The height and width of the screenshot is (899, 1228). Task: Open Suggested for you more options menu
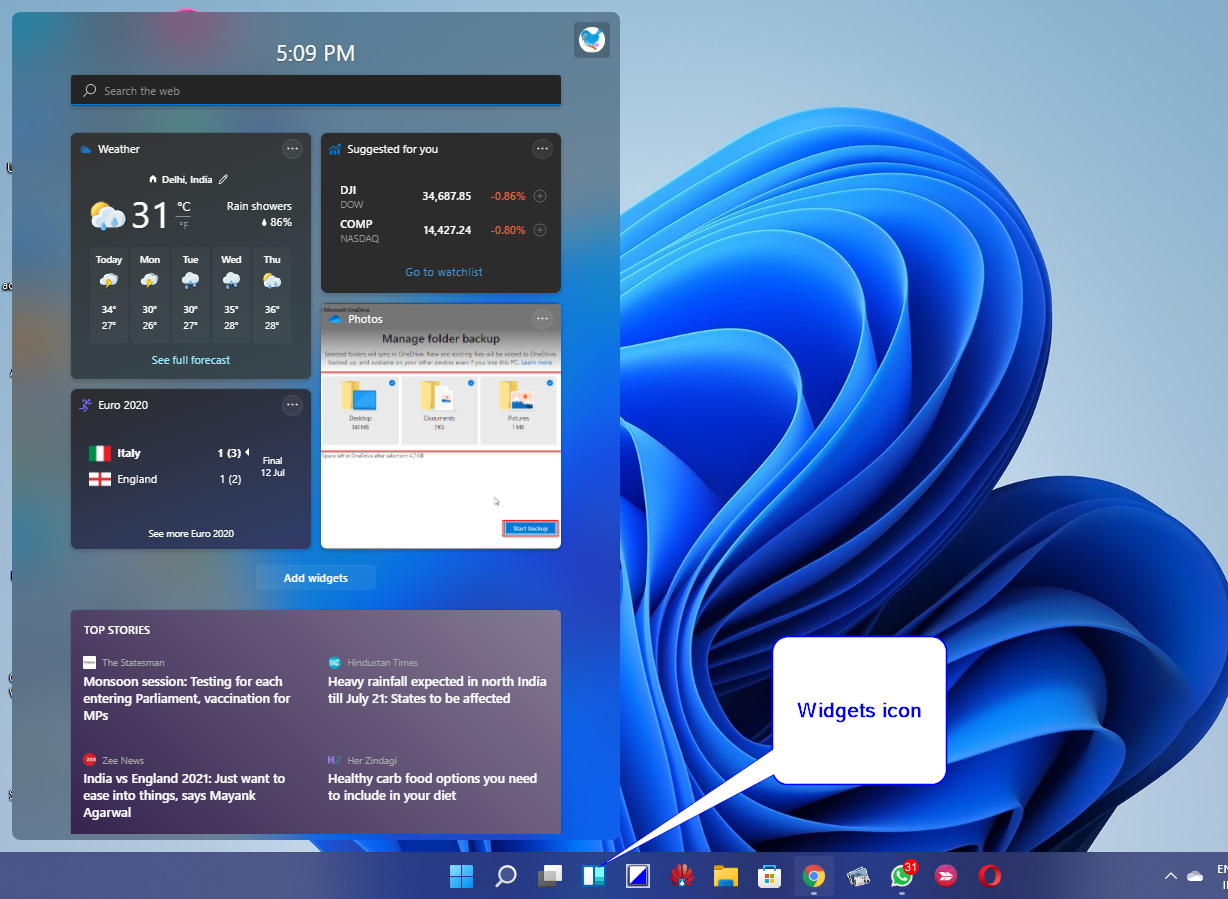click(x=542, y=149)
